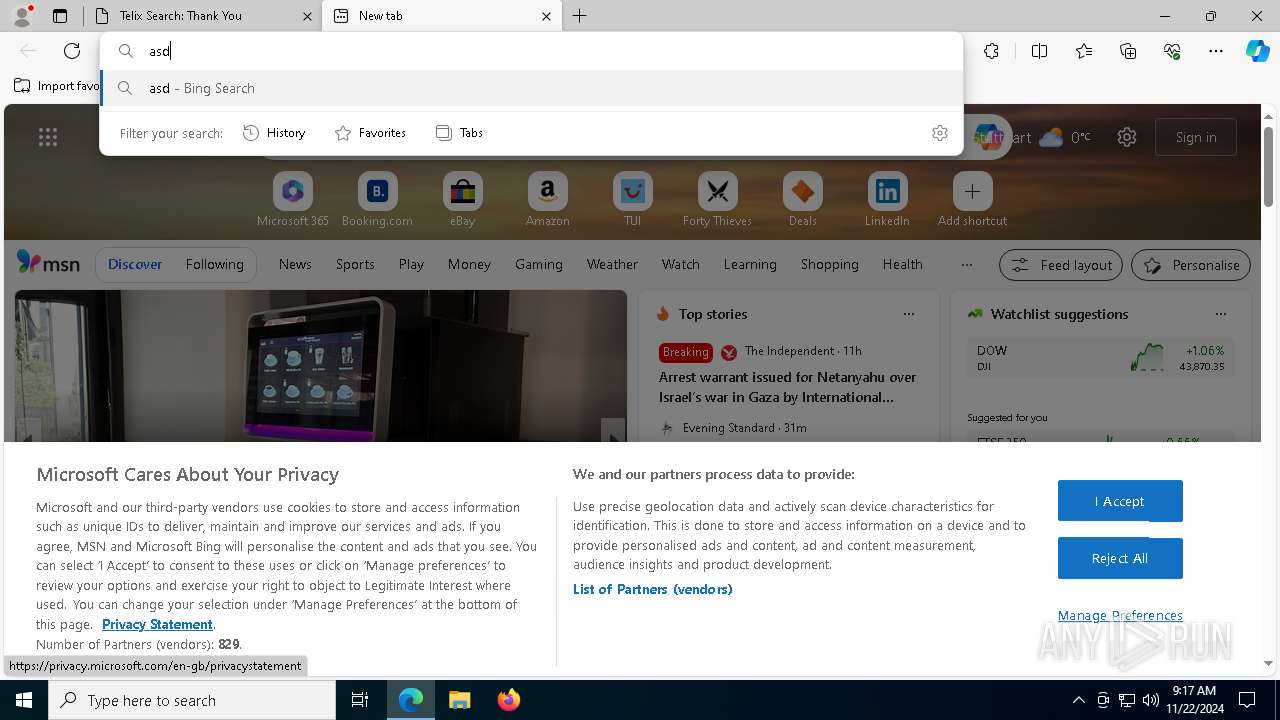
Task: Select the asd - Bing Search suggestion
Action: (x=532, y=88)
